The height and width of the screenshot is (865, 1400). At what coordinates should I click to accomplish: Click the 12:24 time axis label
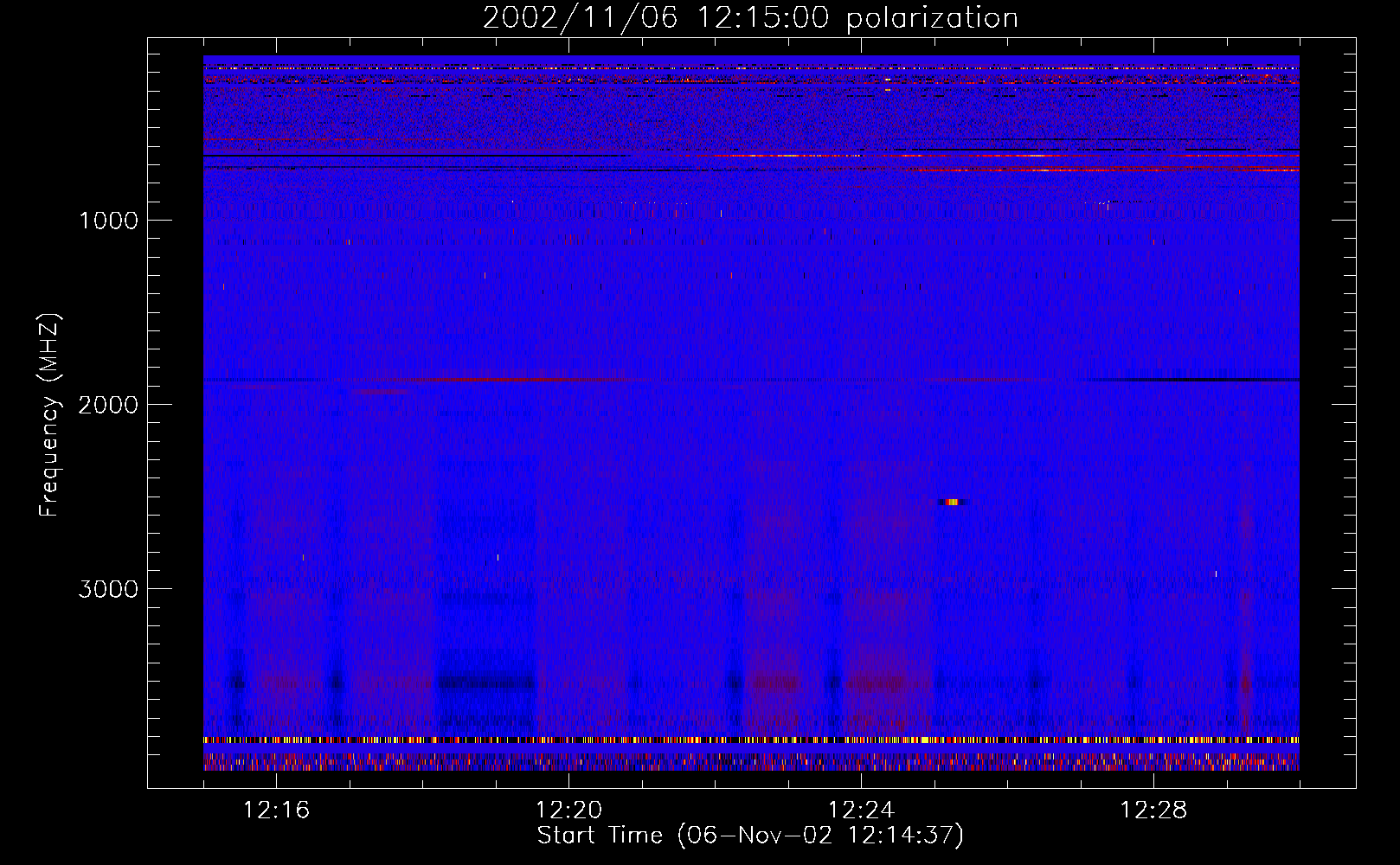pyautogui.click(x=861, y=811)
